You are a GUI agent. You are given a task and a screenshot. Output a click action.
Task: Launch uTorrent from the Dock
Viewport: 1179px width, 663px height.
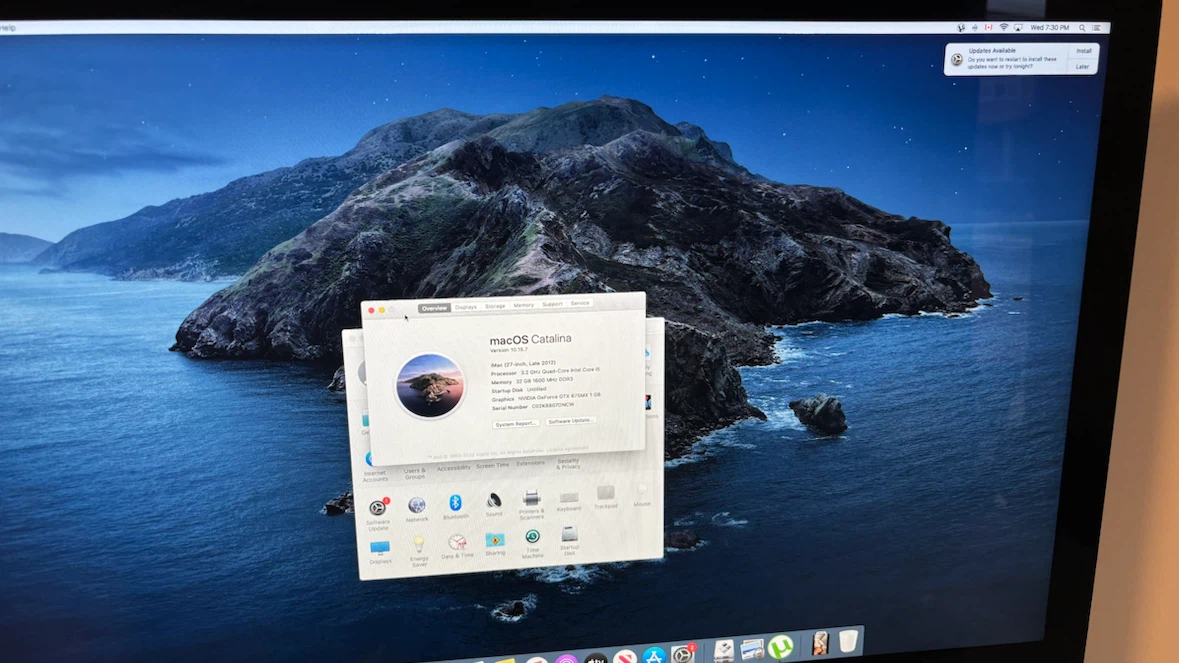780,646
